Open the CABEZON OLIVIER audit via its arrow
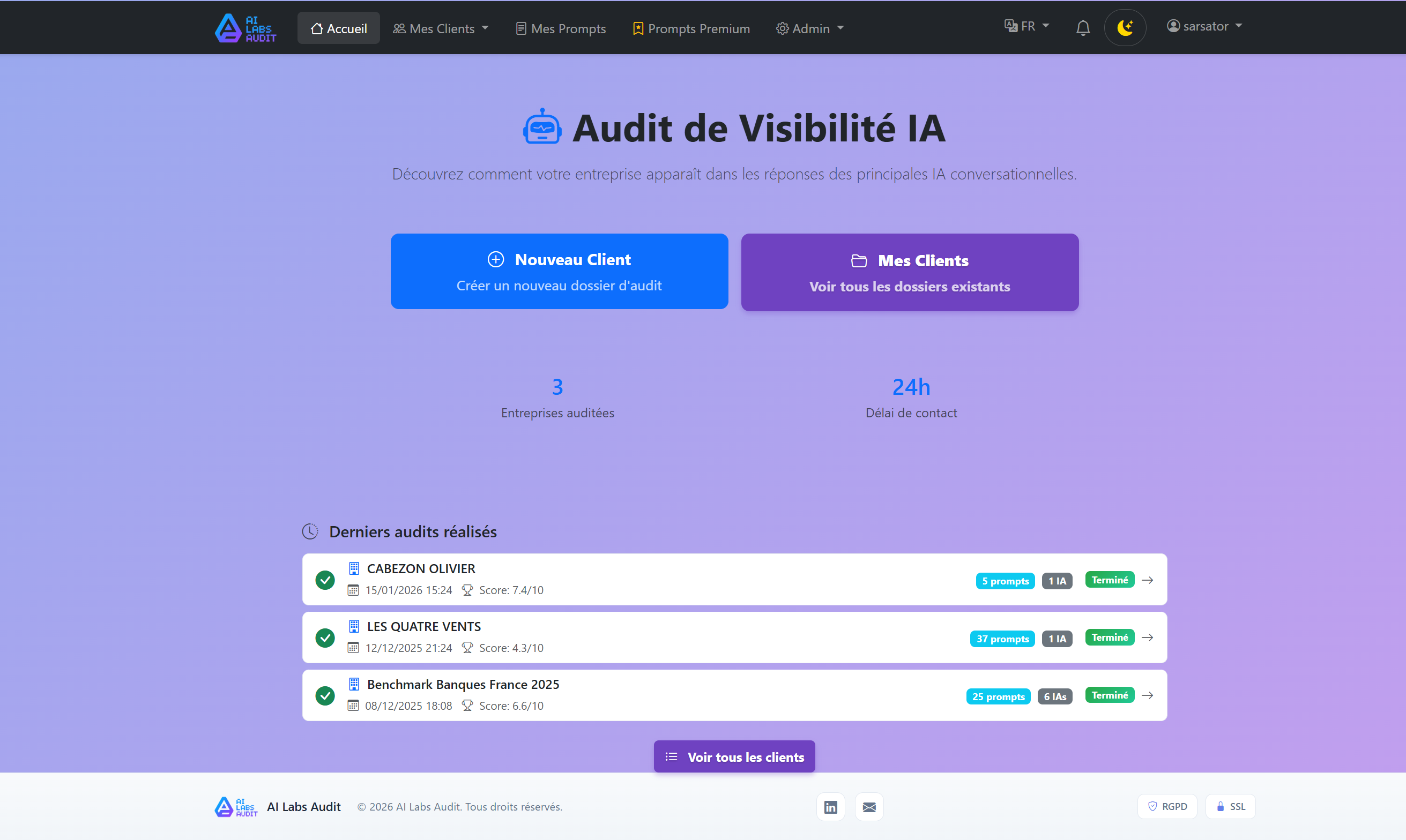Image resolution: width=1406 pixels, height=840 pixels. [1148, 580]
